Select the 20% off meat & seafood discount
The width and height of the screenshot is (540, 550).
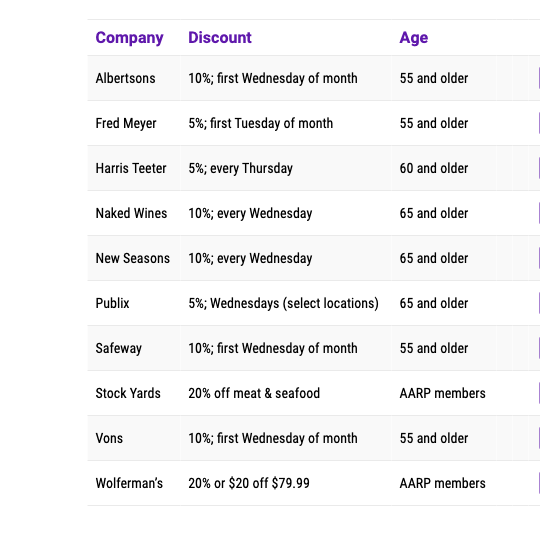[254, 393]
